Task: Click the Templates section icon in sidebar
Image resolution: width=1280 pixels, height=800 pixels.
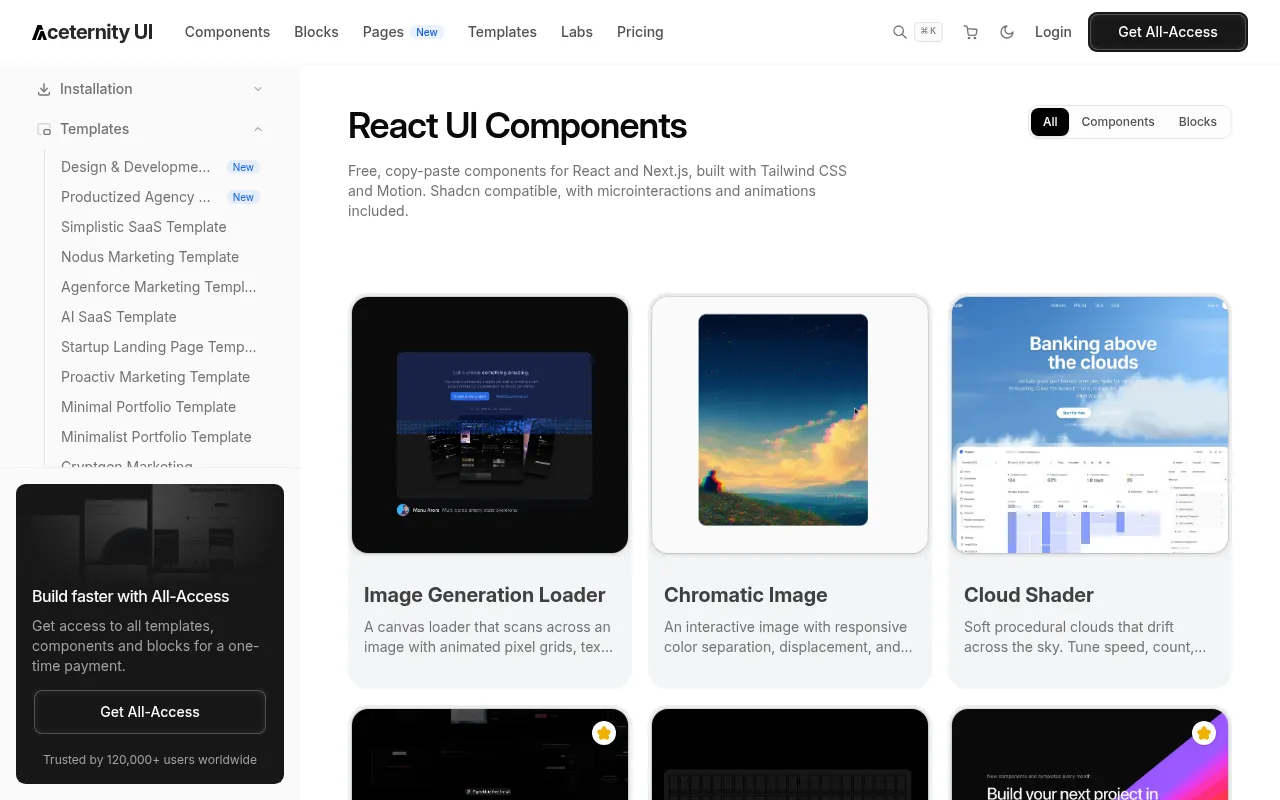Action: pos(44,129)
